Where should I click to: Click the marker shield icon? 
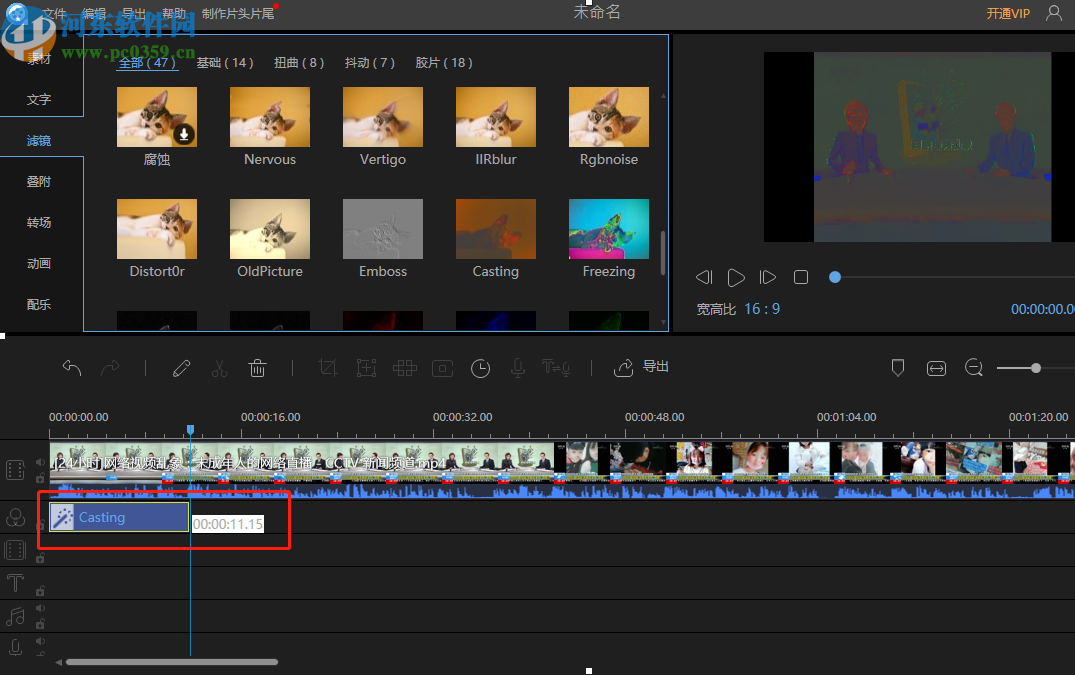[898, 368]
